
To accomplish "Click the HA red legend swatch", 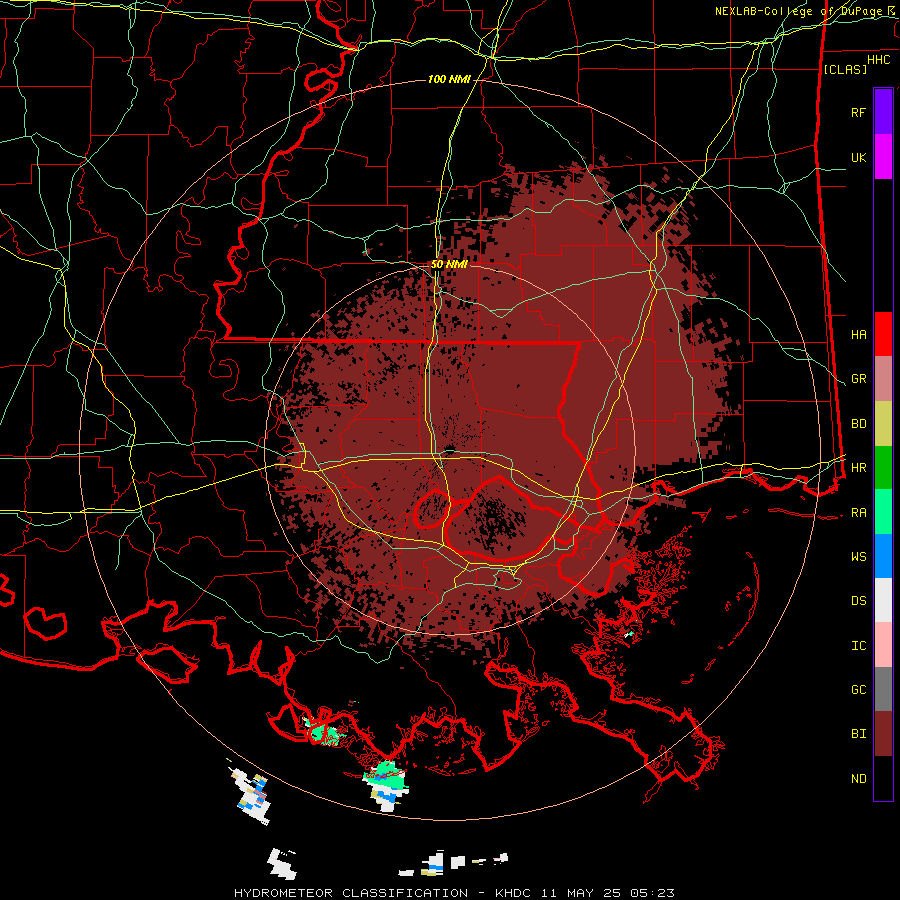I will pos(883,334).
